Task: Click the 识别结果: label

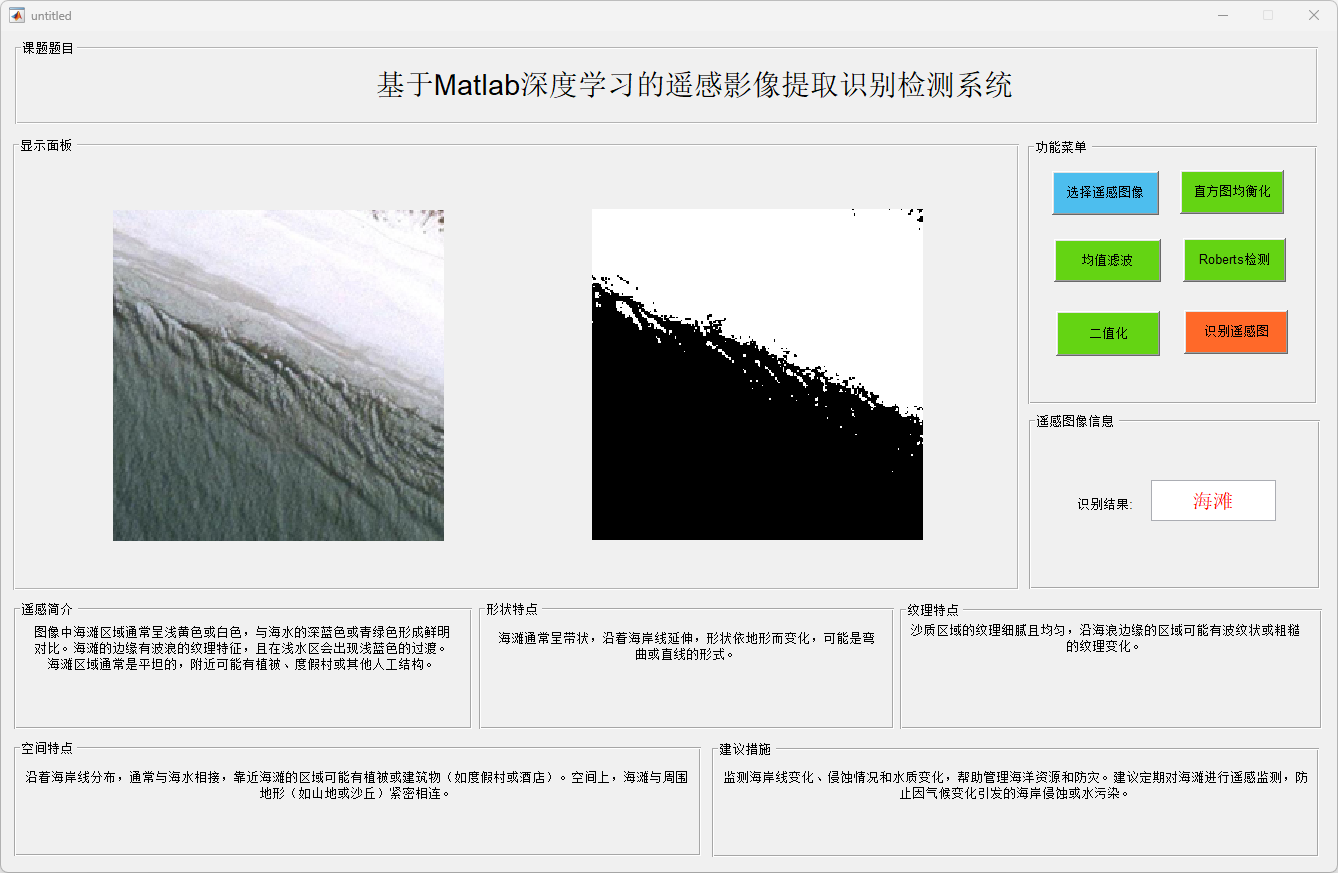Action: 1105,504
